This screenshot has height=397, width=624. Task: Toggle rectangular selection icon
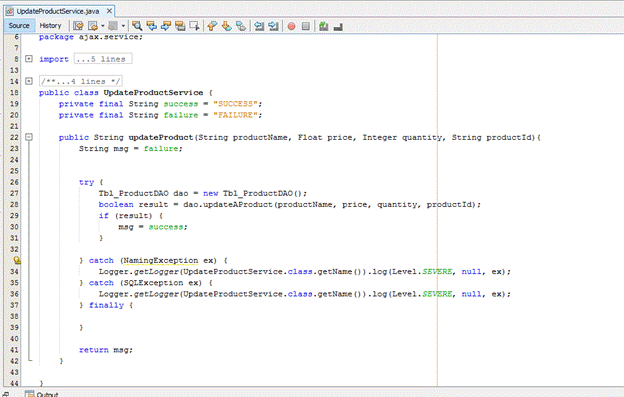[x=194, y=26]
